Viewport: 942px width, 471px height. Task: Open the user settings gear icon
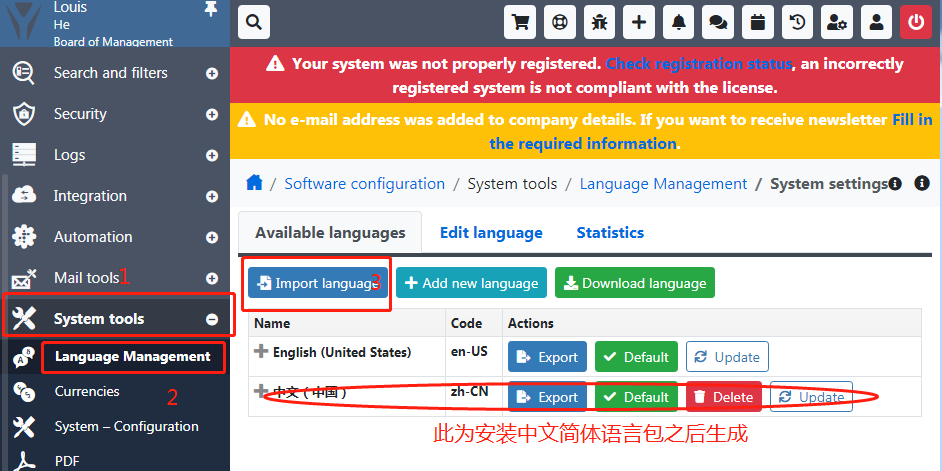(x=837, y=23)
